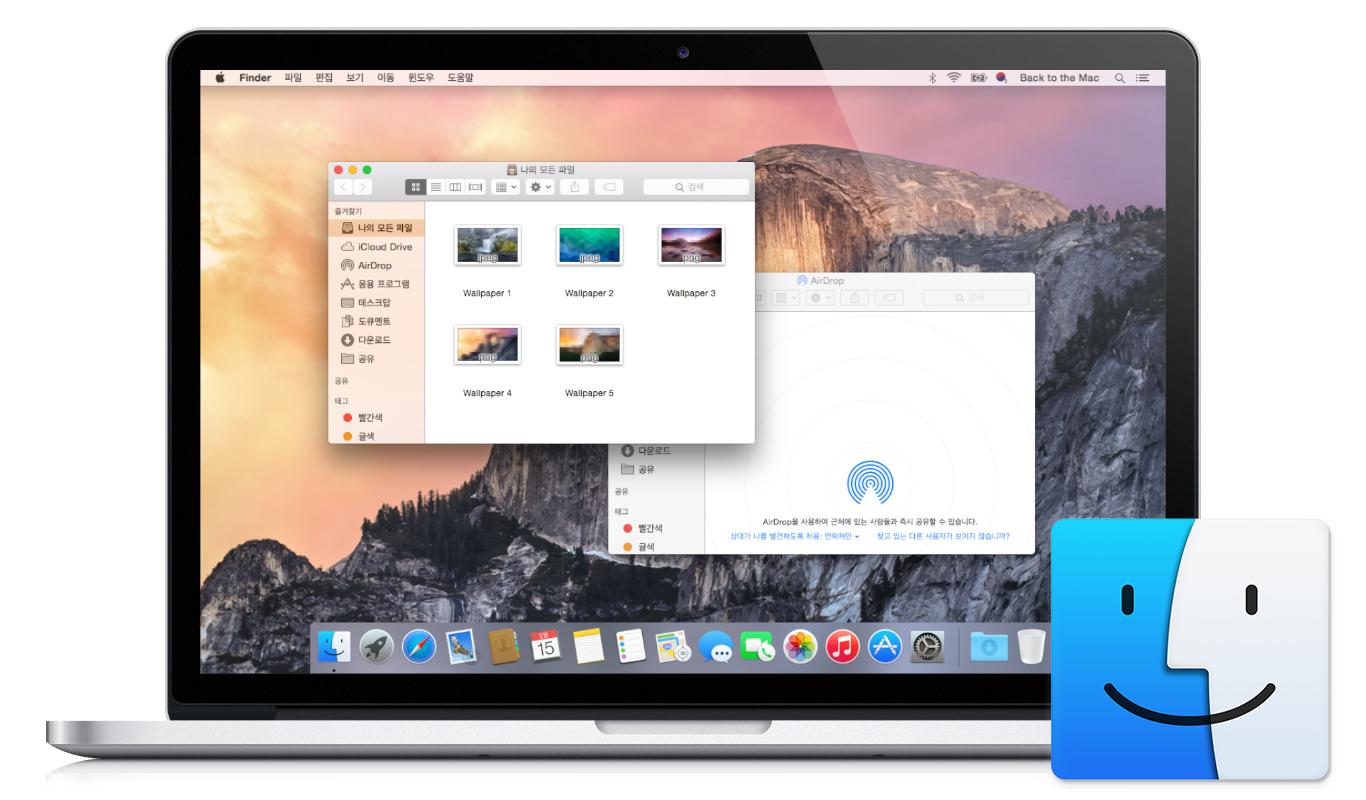Open Reminders list icon in Dock
The image size is (1366, 800).
click(x=631, y=647)
